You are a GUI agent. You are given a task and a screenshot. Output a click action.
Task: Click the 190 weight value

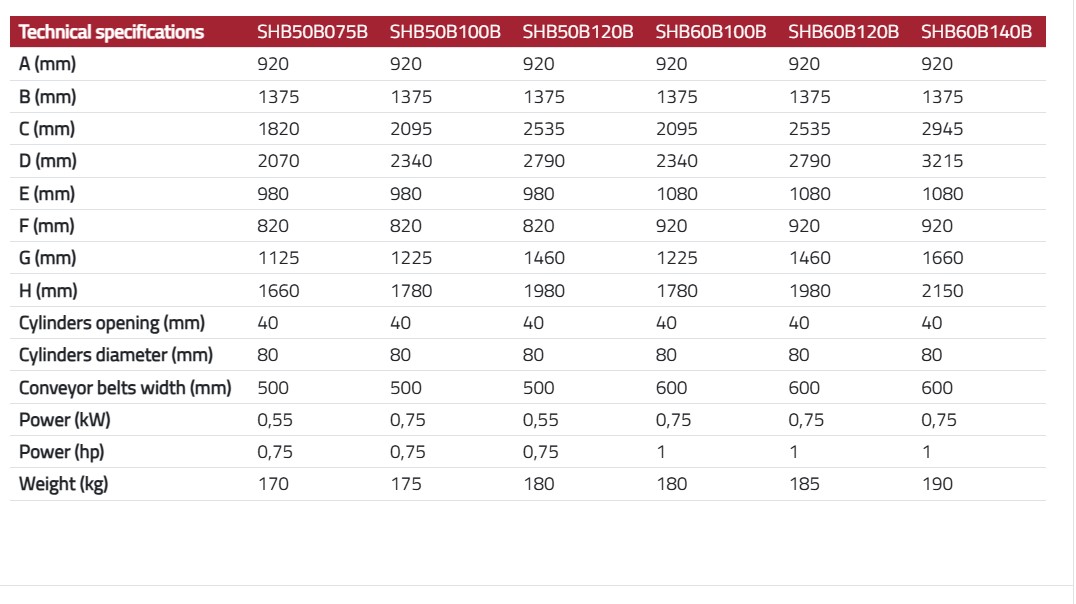(937, 484)
